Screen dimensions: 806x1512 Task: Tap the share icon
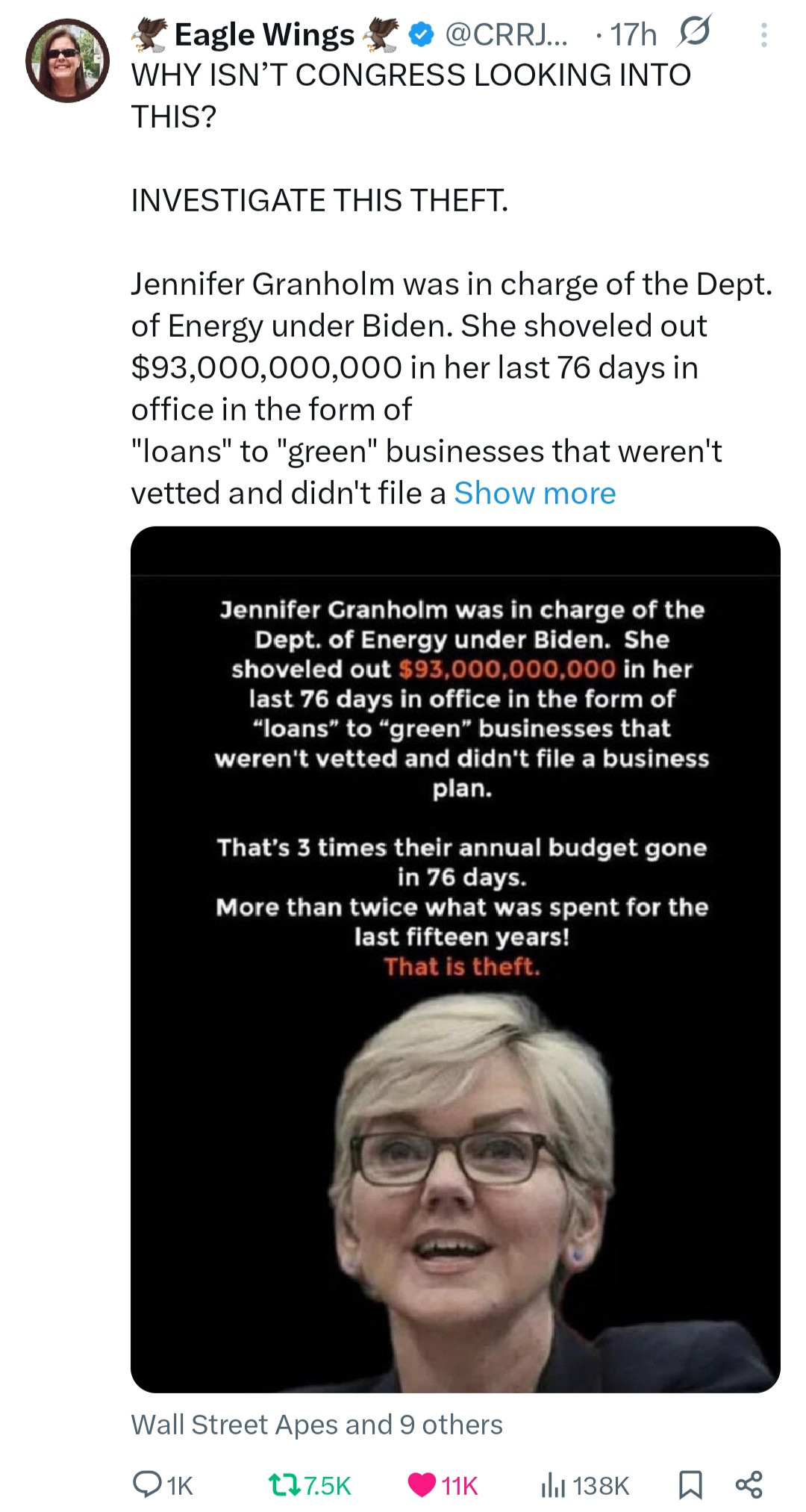coord(749,1484)
